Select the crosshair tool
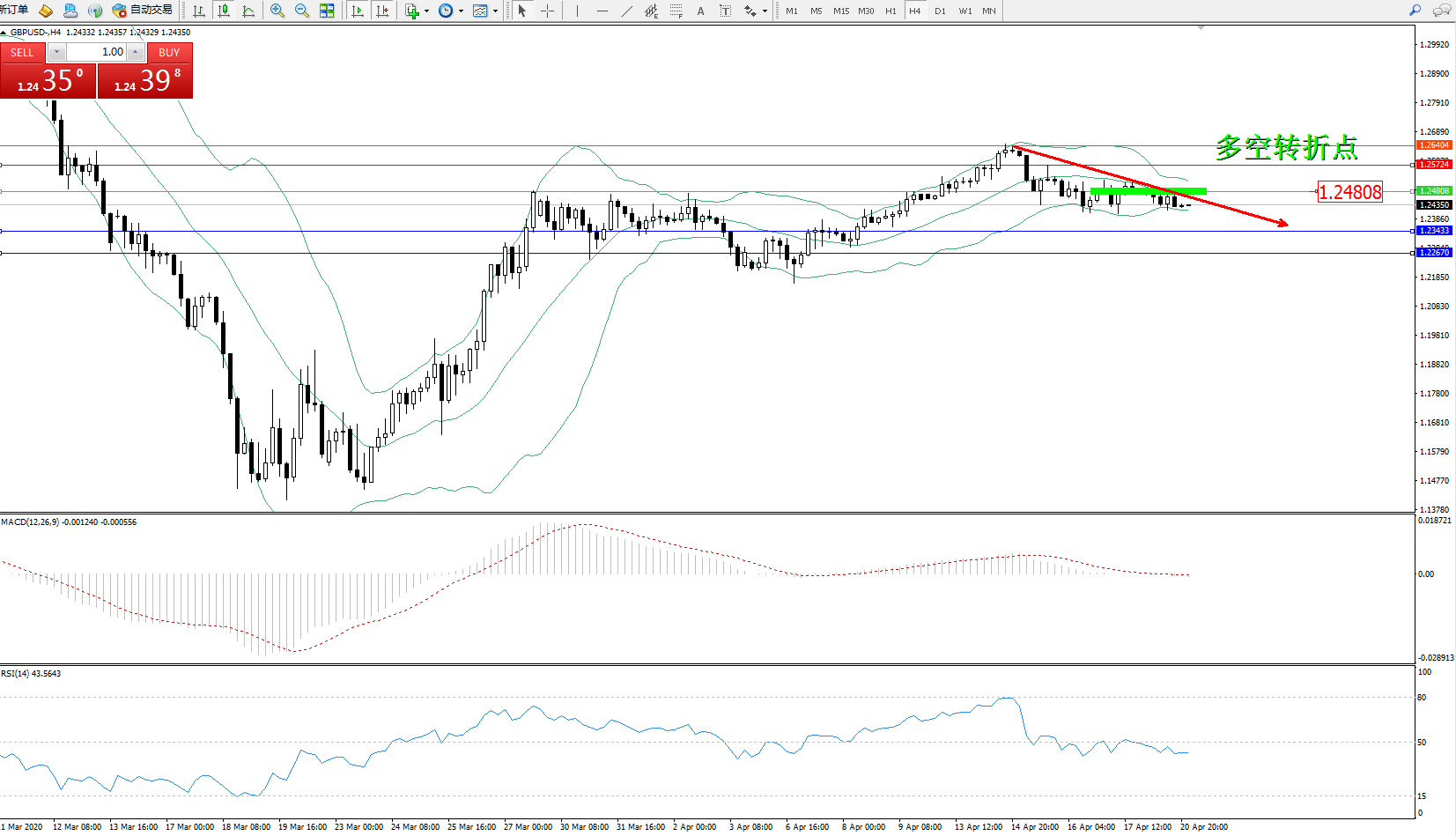This screenshot has height=836, width=1456. tap(547, 11)
